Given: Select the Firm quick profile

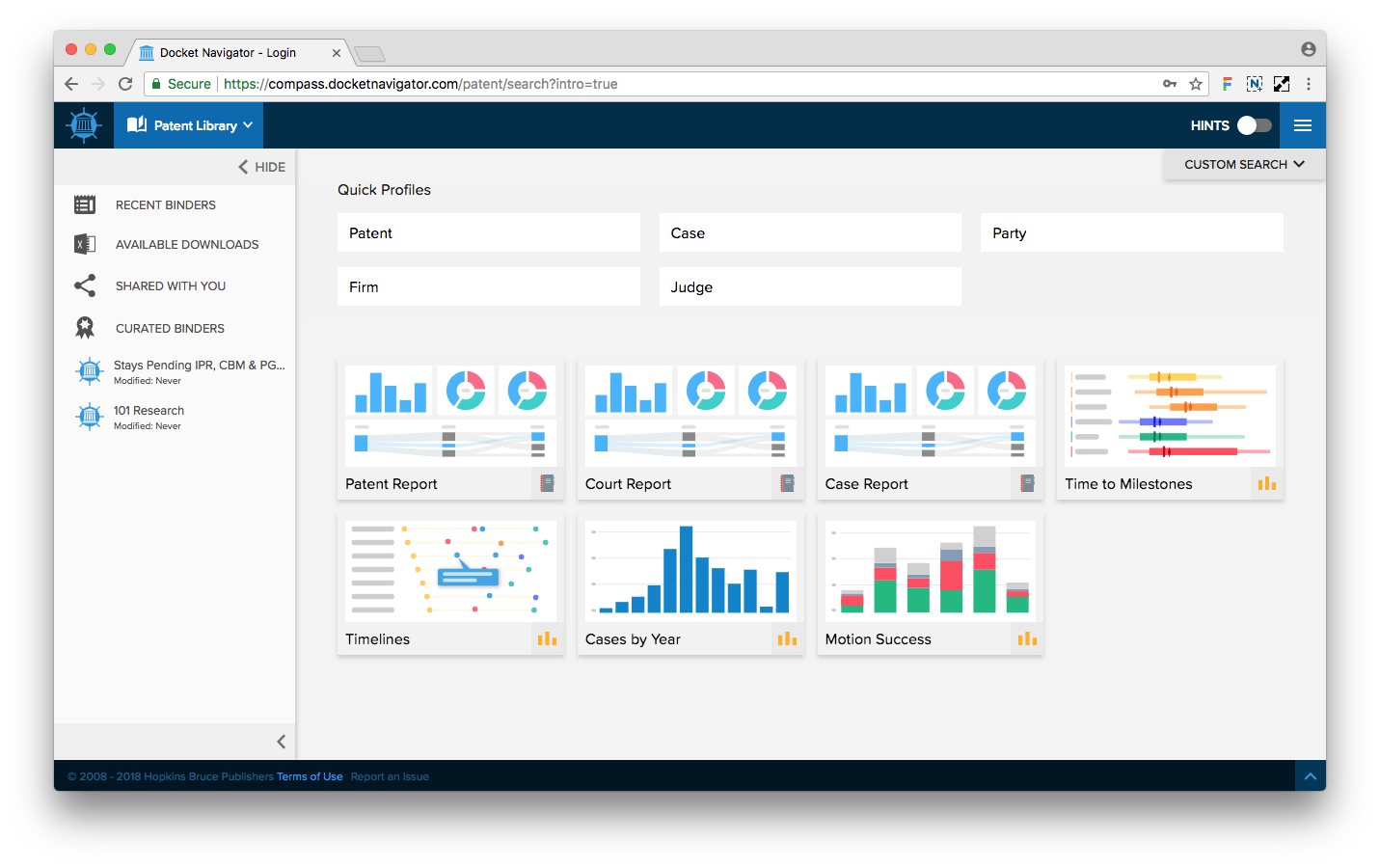Looking at the screenshot, I should coord(489,286).
